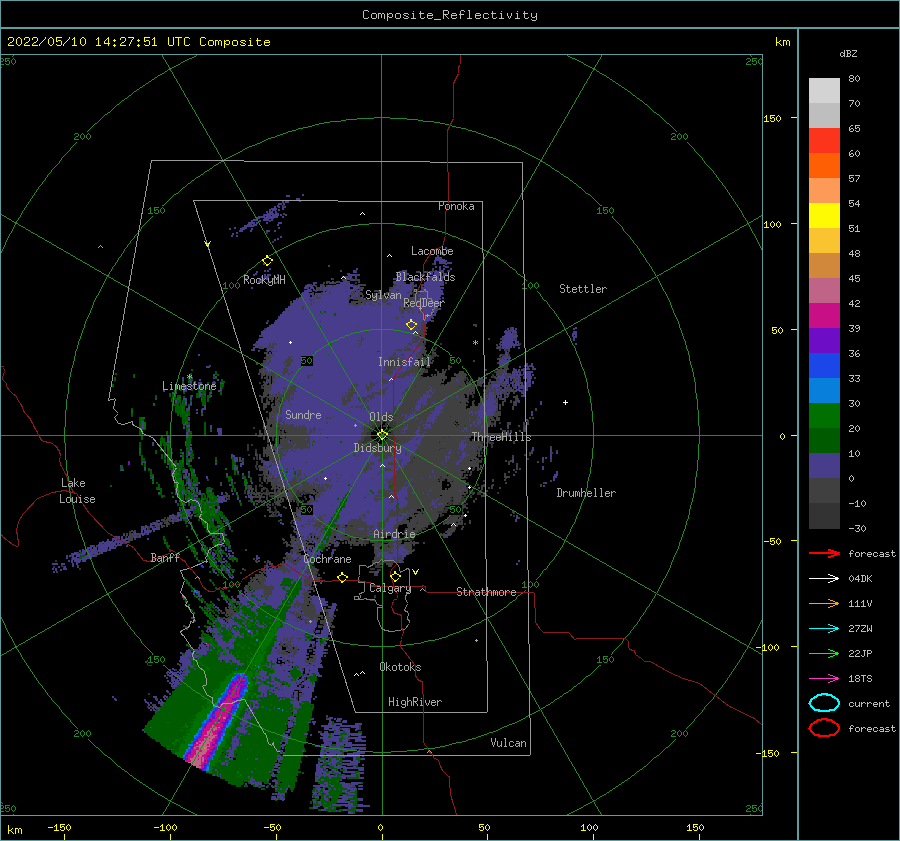Click the cyan 27ZW arrow icon
This screenshot has height=841, width=900.
point(824,629)
